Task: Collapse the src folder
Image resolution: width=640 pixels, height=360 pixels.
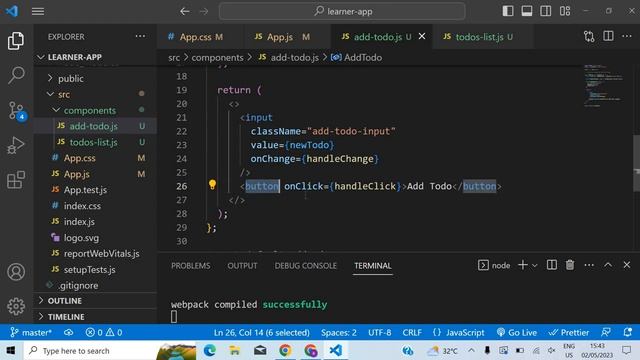Action: [95, 94]
